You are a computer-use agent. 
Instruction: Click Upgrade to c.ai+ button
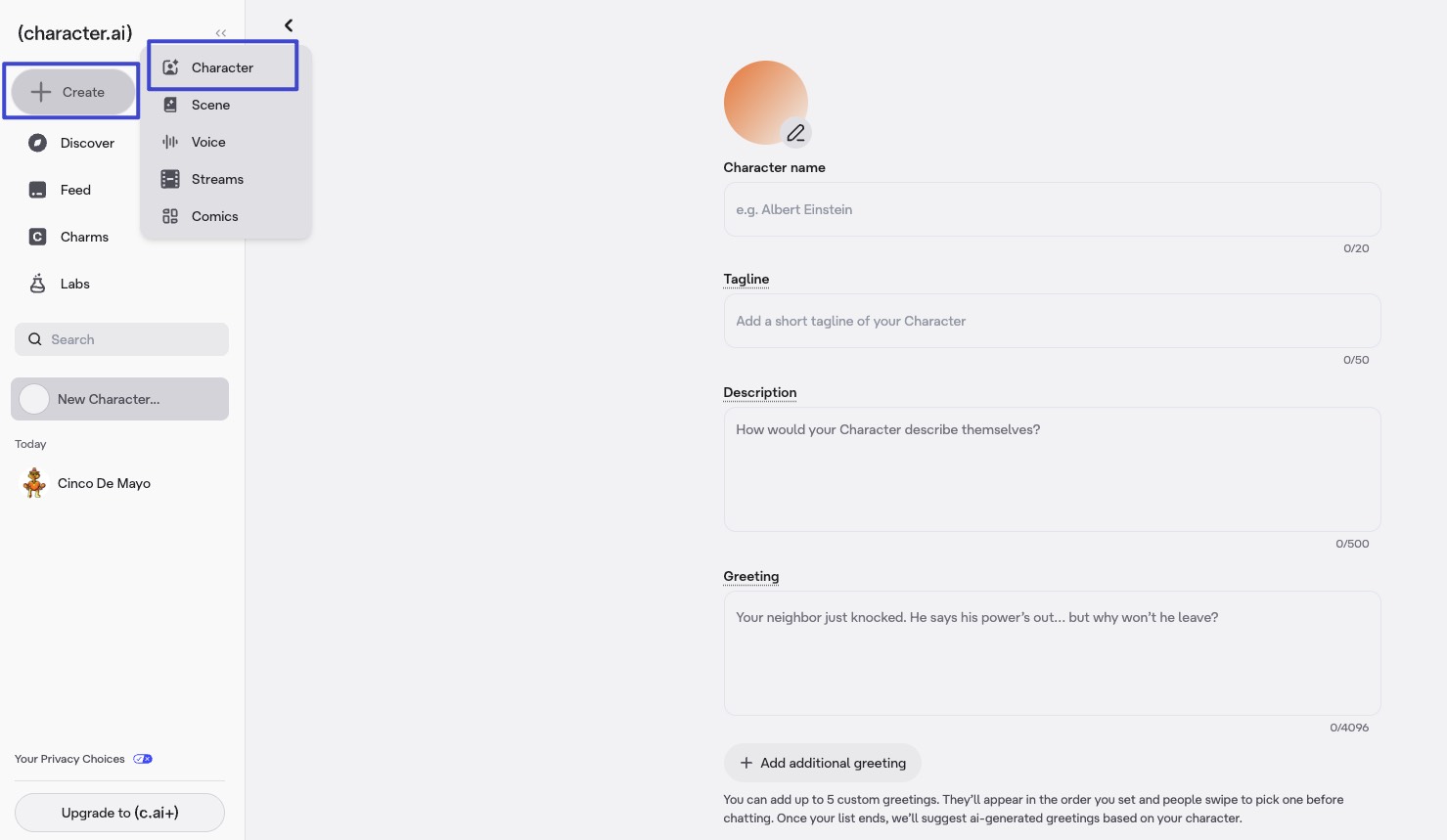point(119,813)
